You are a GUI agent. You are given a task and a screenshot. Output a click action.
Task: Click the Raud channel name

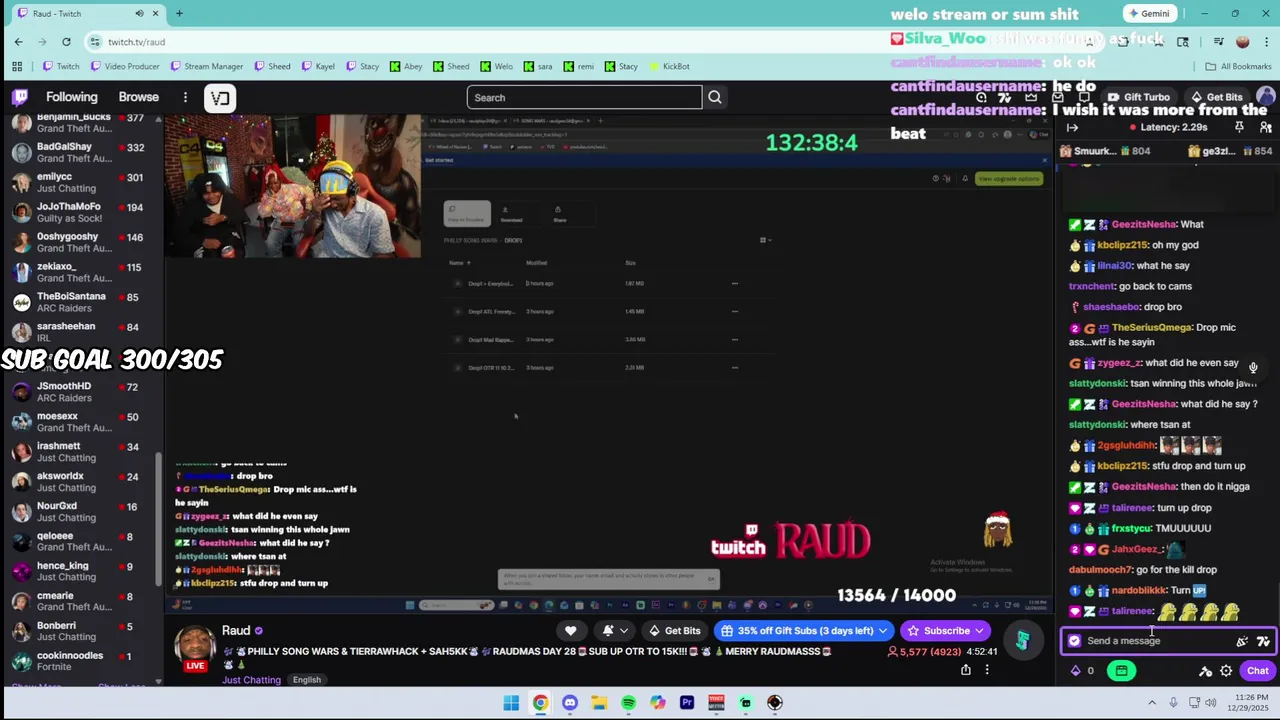click(236, 630)
